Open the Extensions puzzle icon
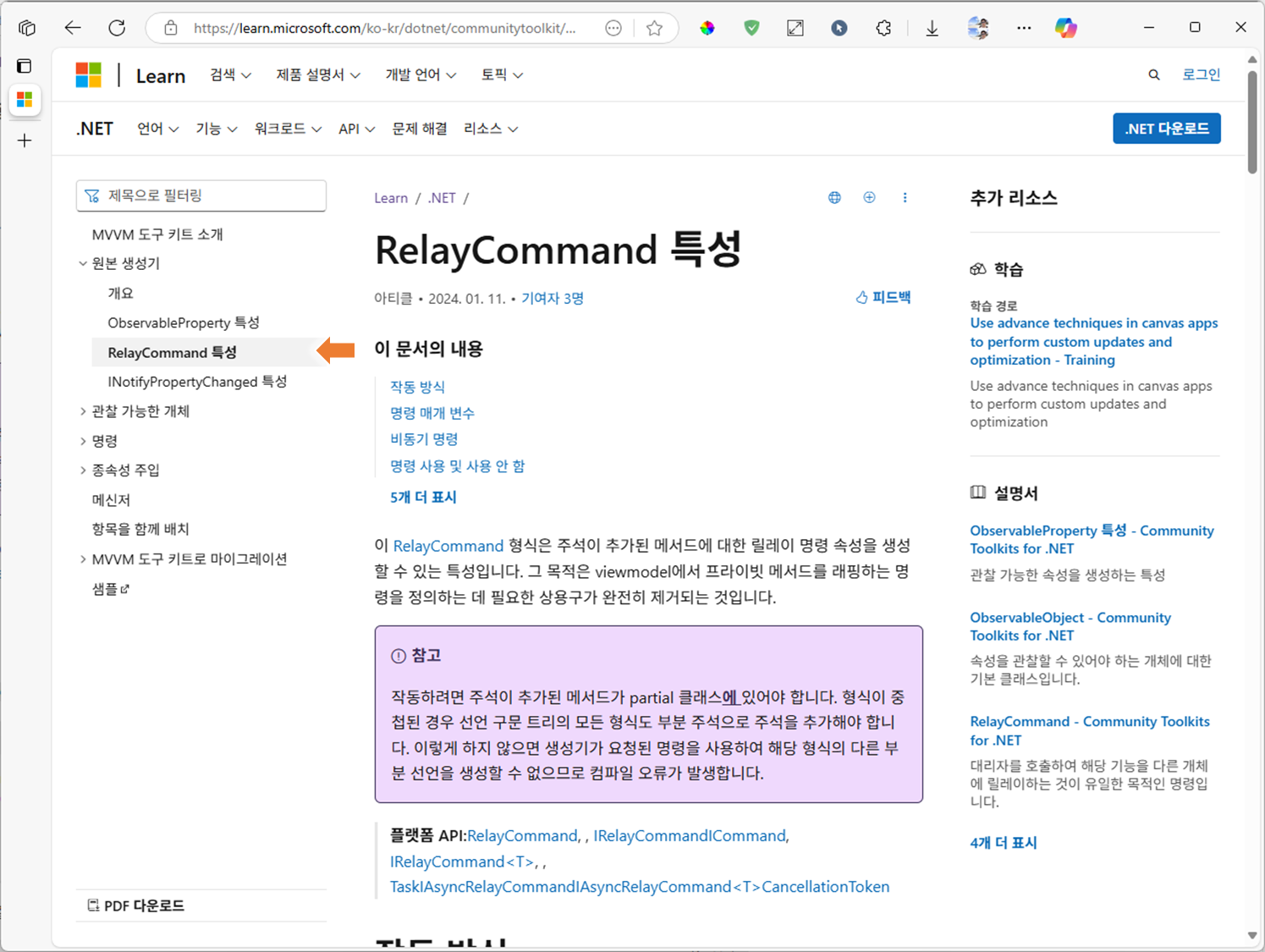 coord(883,28)
